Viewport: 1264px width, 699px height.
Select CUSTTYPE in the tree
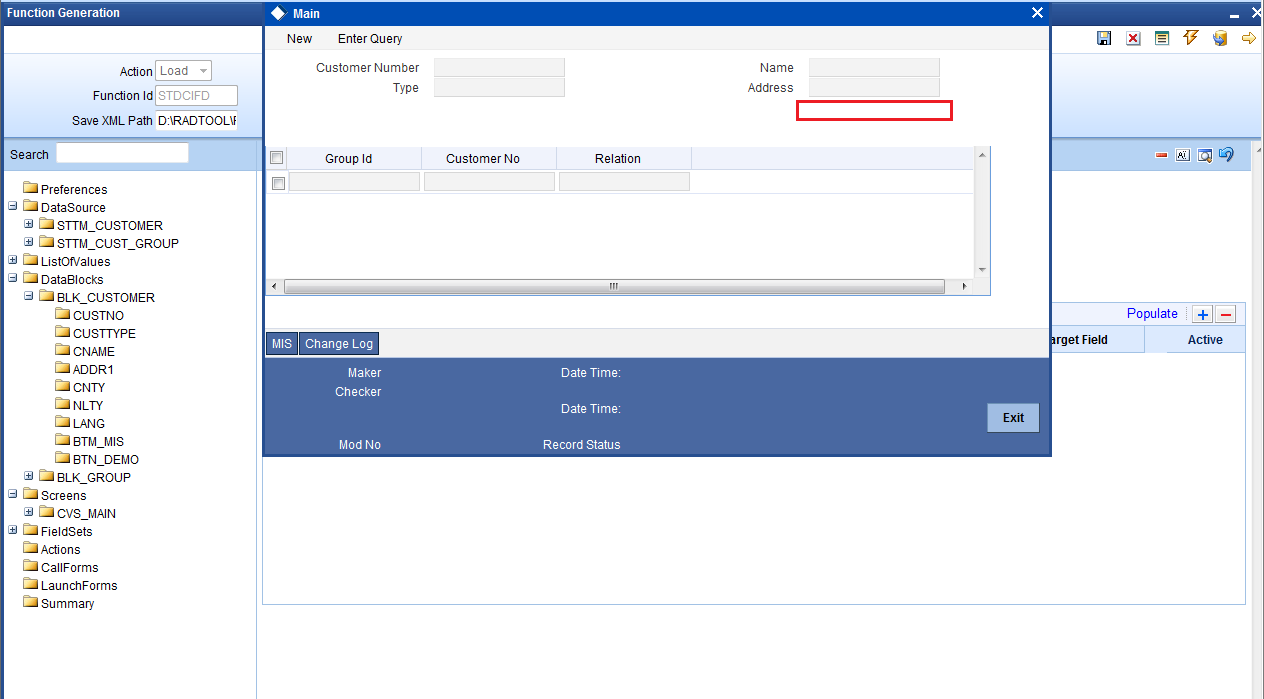click(x=104, y=334)
